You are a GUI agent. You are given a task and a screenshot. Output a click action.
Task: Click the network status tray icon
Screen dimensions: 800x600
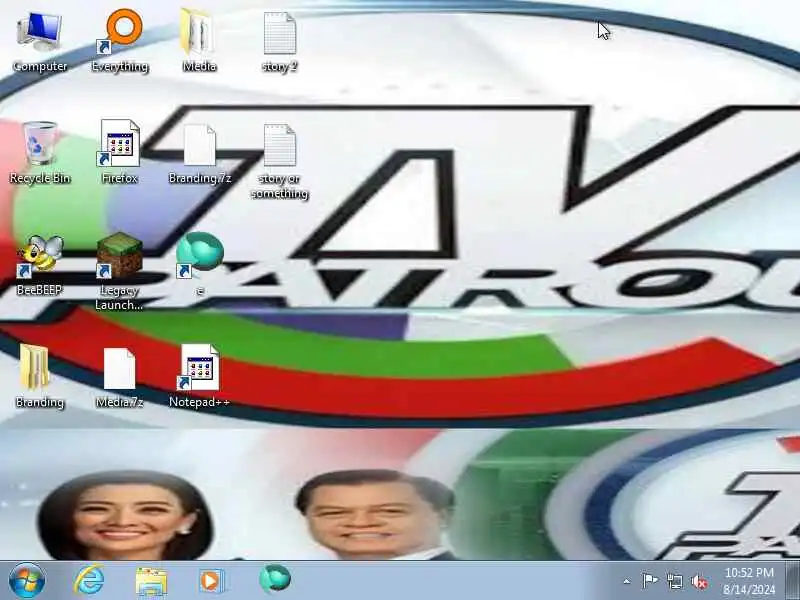coord(675,581)
